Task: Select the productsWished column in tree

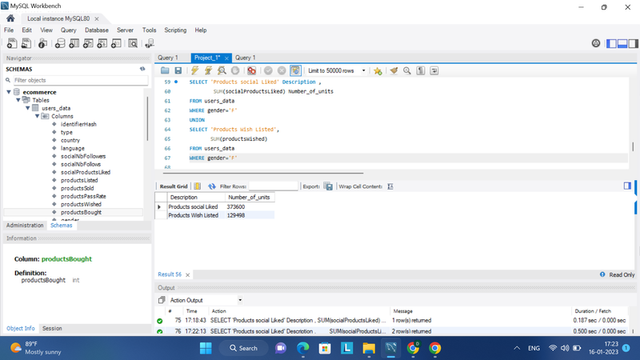Action: click(x=81, y=204)
